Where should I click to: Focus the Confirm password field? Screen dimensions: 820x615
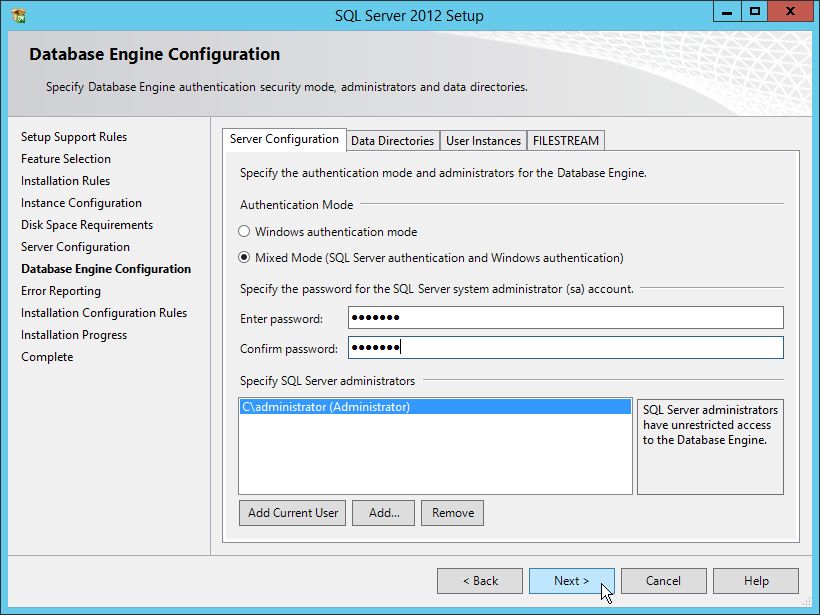pyautogui.click(x=565, y=348)
